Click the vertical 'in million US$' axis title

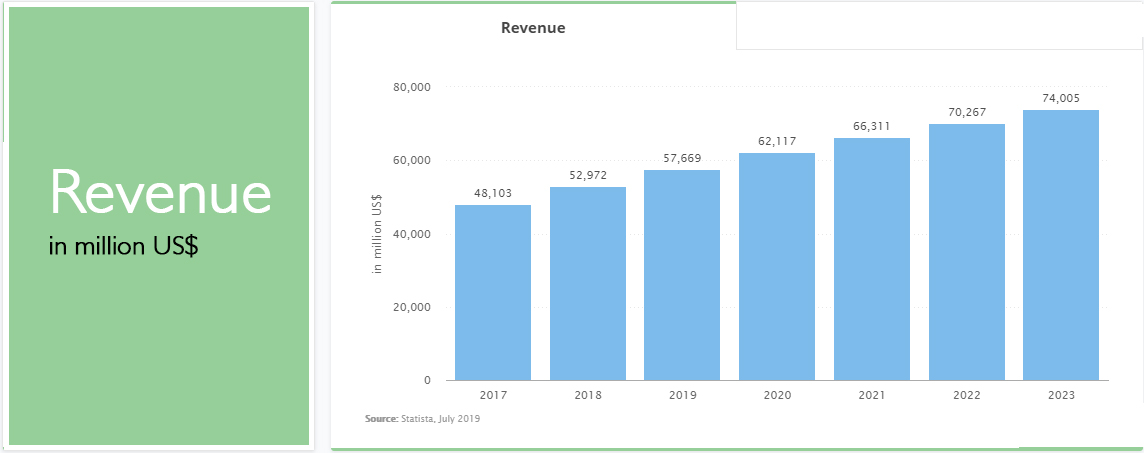[x=377, y=234]
